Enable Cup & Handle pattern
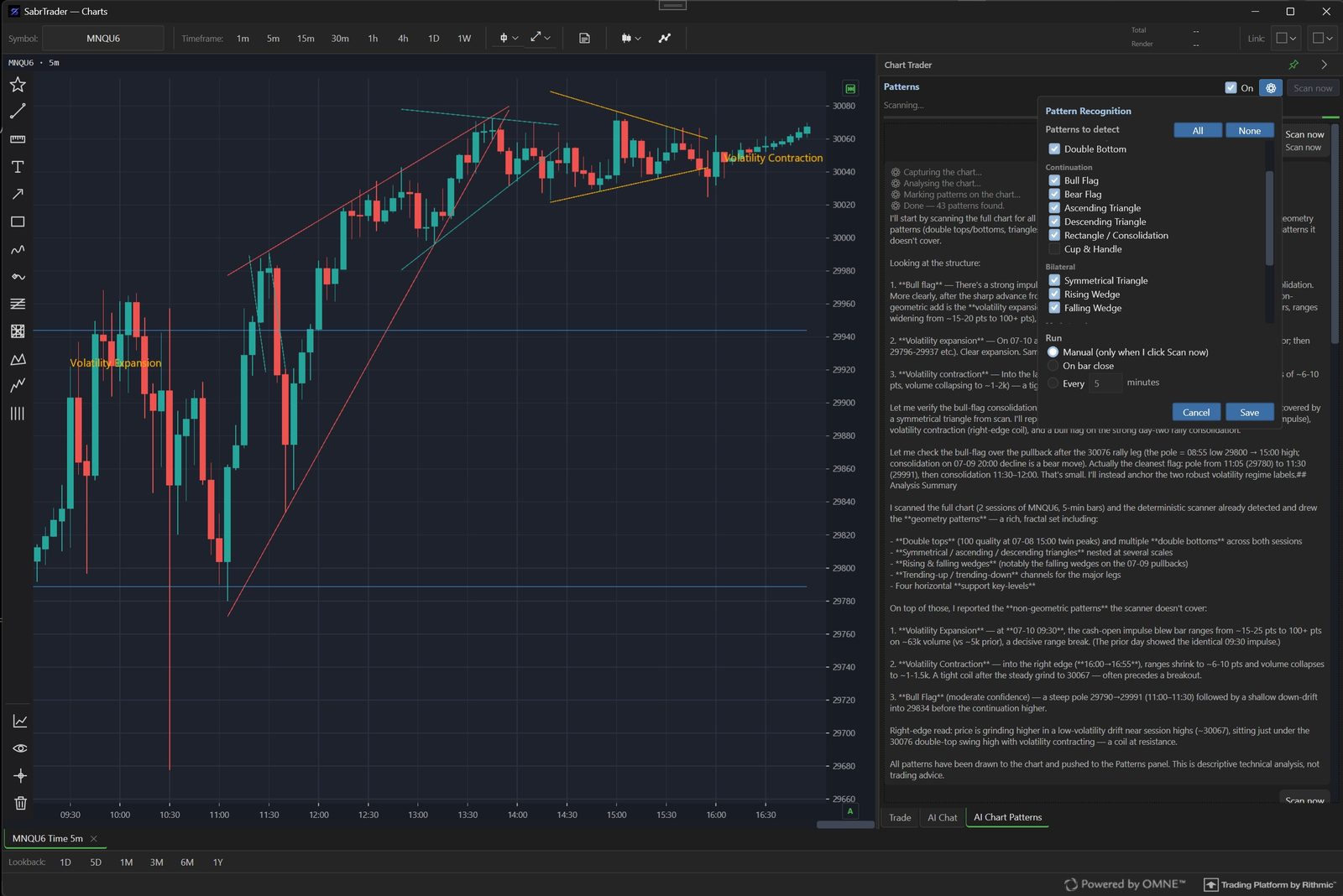1343x896 pixels. tap(1054, 248)
